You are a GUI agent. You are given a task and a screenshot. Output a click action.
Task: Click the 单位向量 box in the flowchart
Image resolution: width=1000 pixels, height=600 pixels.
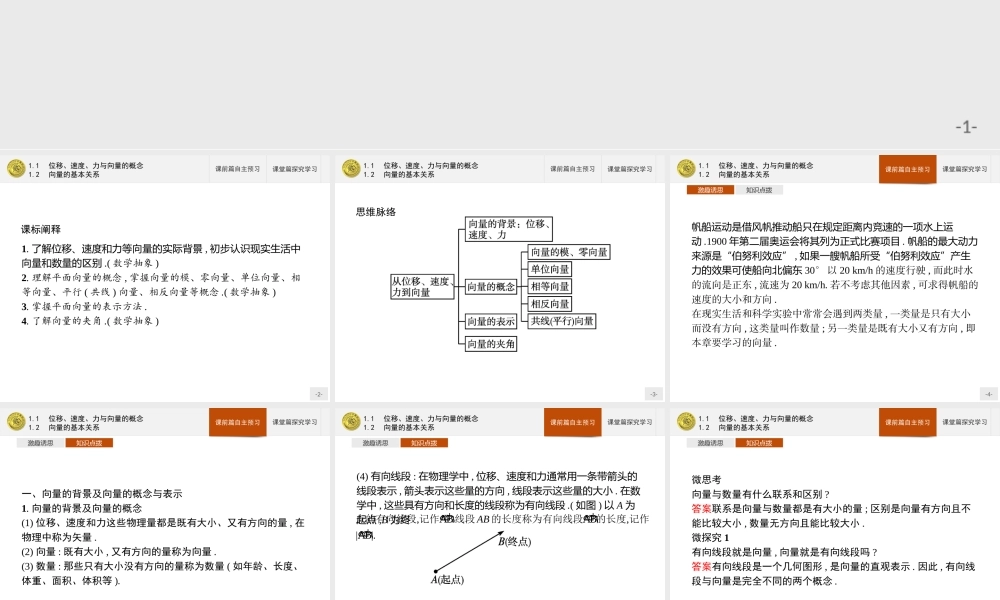tap(550, 269)
